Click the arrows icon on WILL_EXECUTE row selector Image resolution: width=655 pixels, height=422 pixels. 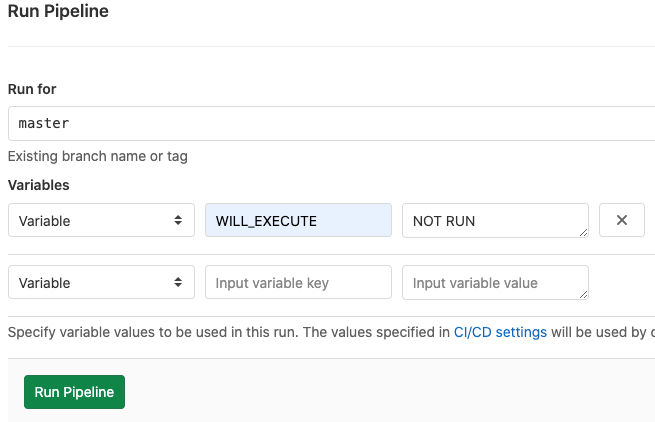point(178,221)
